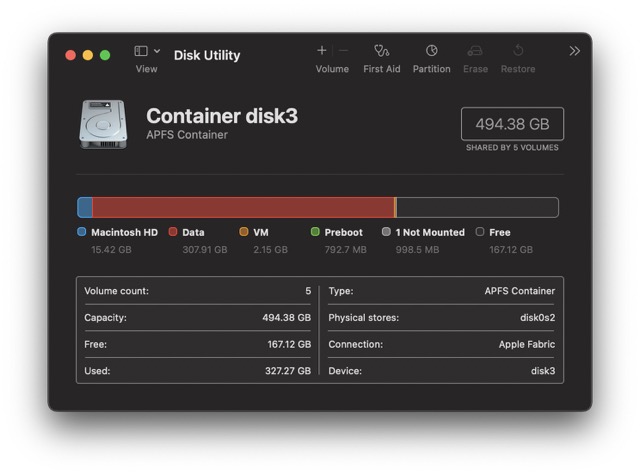This screenshot has width=640, height=475.
Task: Run First Aid stethoscope icon
Action: tap(382, 51)
